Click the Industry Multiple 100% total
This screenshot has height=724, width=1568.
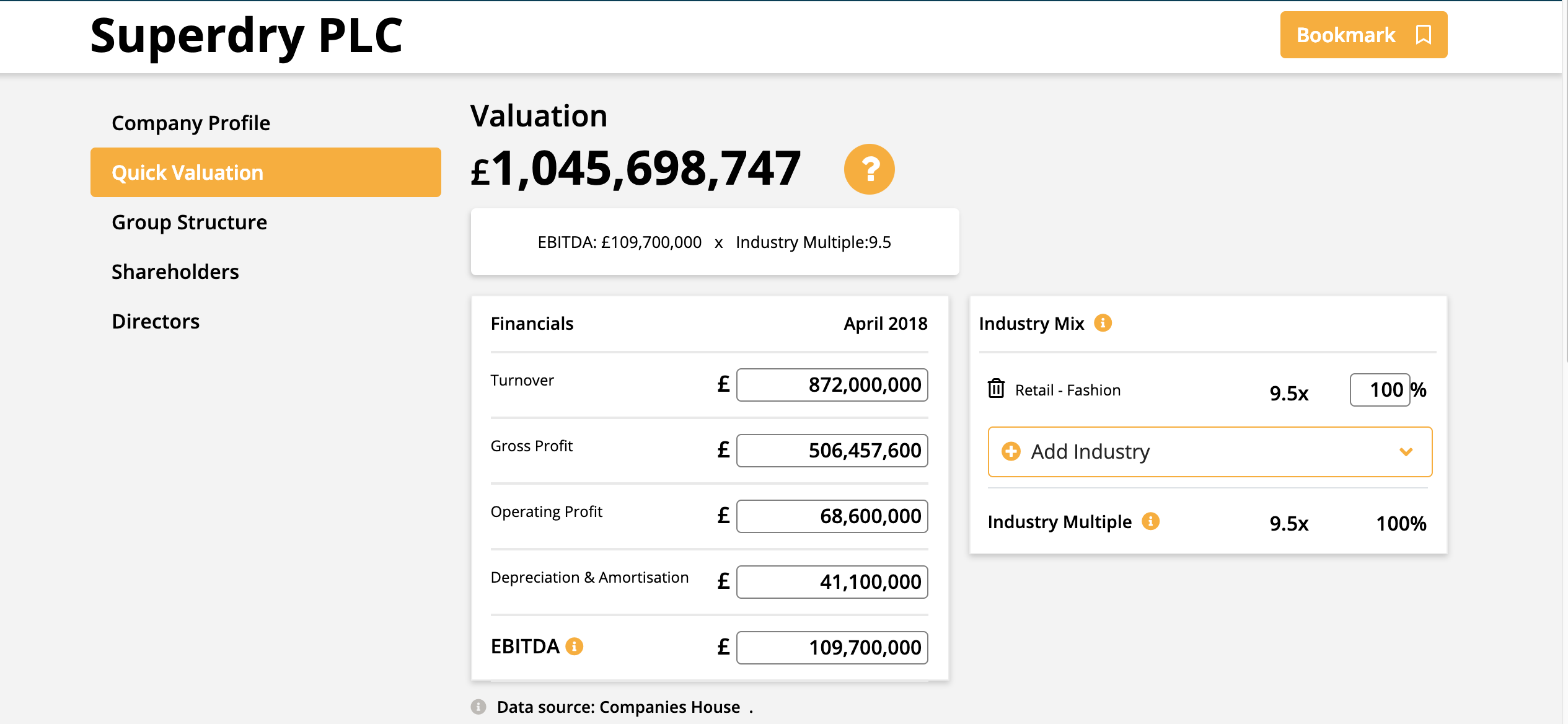1401,523
